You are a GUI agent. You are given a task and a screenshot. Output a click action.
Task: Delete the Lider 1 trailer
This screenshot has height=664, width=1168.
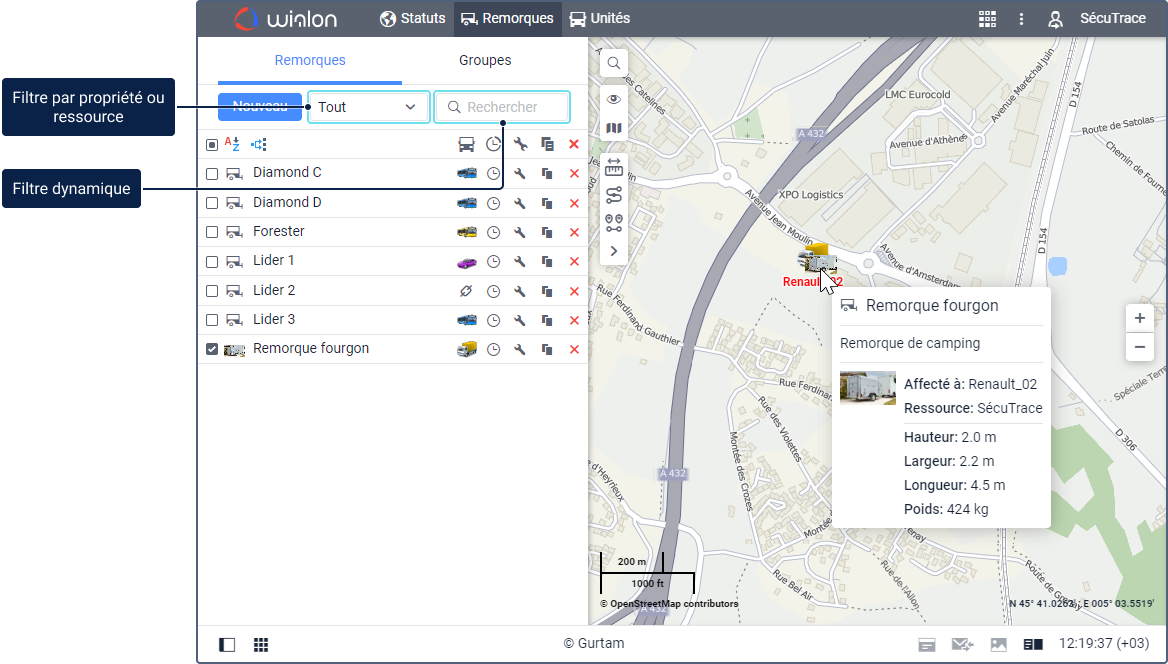(574, 261)
